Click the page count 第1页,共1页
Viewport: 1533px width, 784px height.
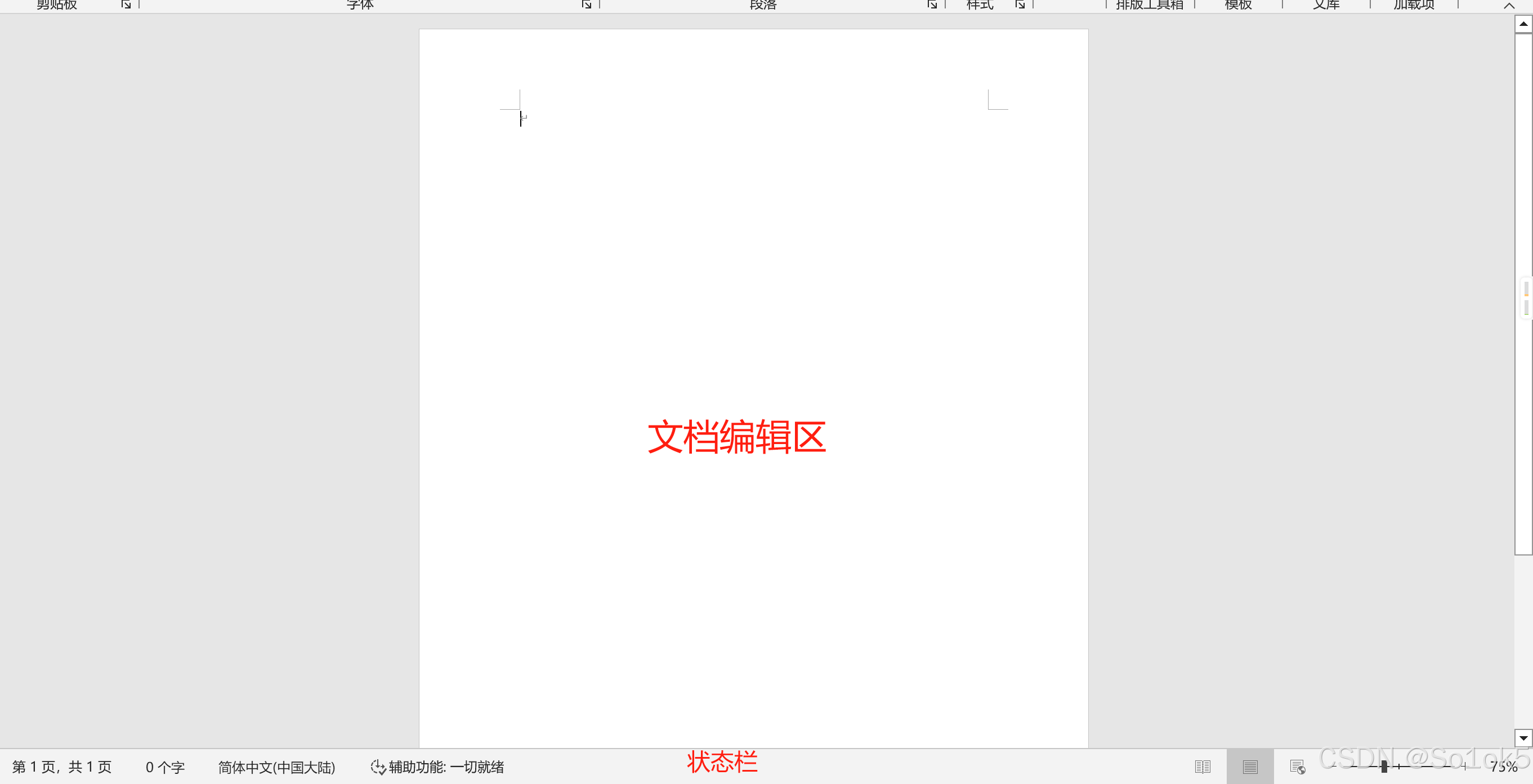coord(62,767)
